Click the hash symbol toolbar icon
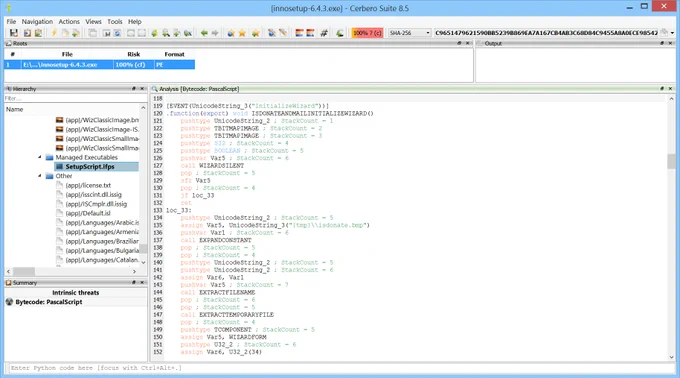This screenshot has width=680, height=378. point(324,33)
